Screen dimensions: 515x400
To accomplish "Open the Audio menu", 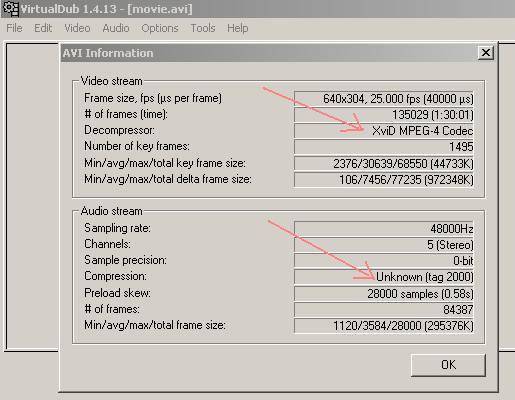I will pos(116,28).
